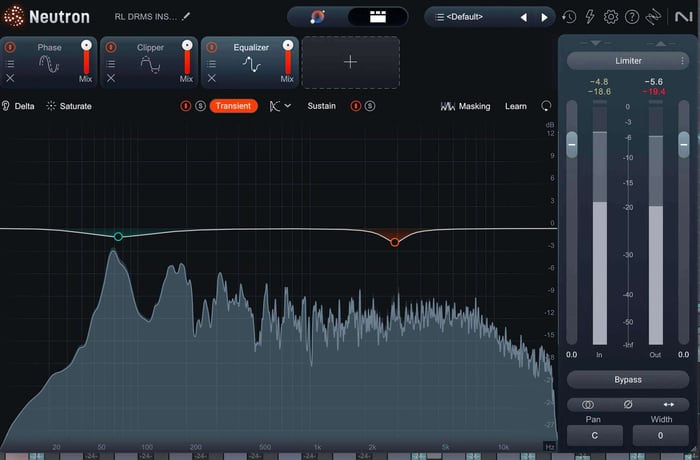The height and width of the screenshot is (460, 700).
Task: Select the Transient tab
Action: (x=233, y=106)
